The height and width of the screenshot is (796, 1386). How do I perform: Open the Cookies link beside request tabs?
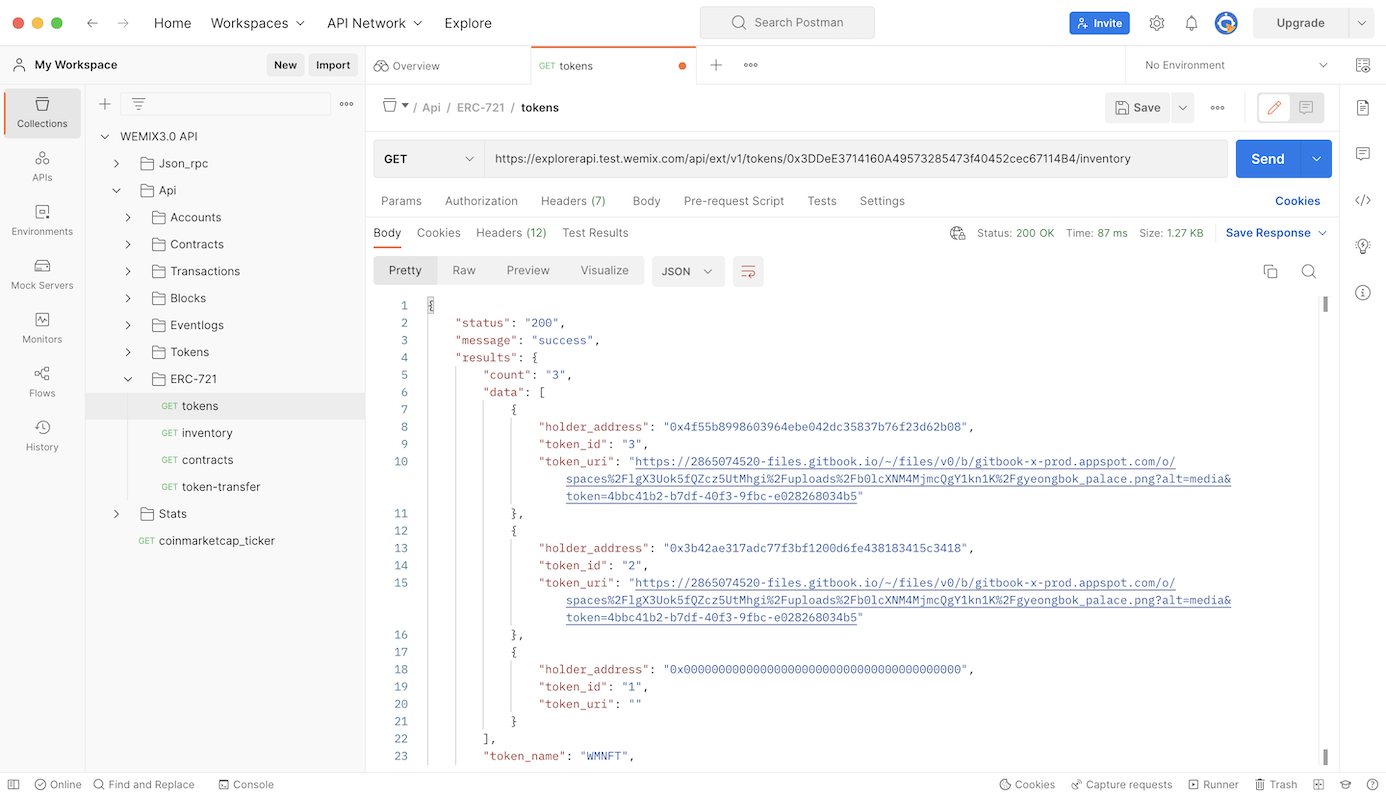tap(1297, 201)
